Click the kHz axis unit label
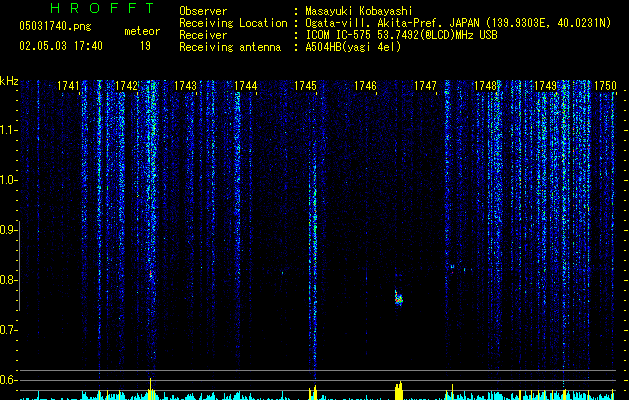The height and width of the screenshot is (400, 629). tap(9, 81)
